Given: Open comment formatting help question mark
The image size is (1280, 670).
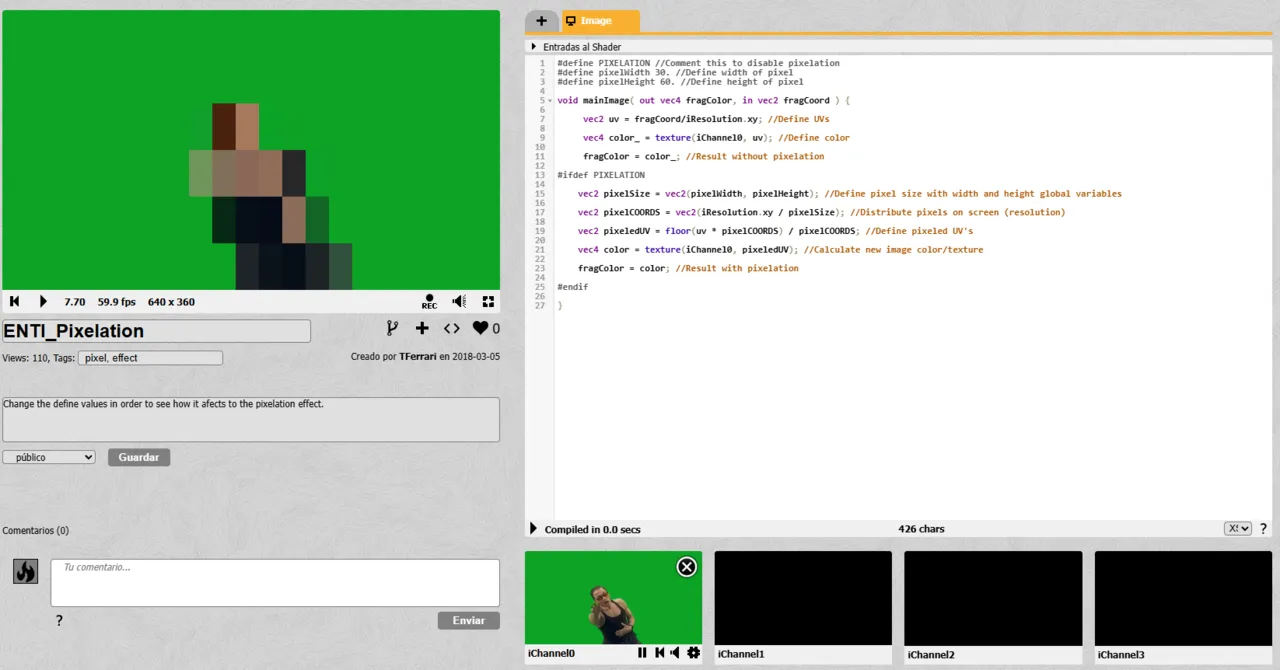Looking at the screenshot, I should point(59,621).
